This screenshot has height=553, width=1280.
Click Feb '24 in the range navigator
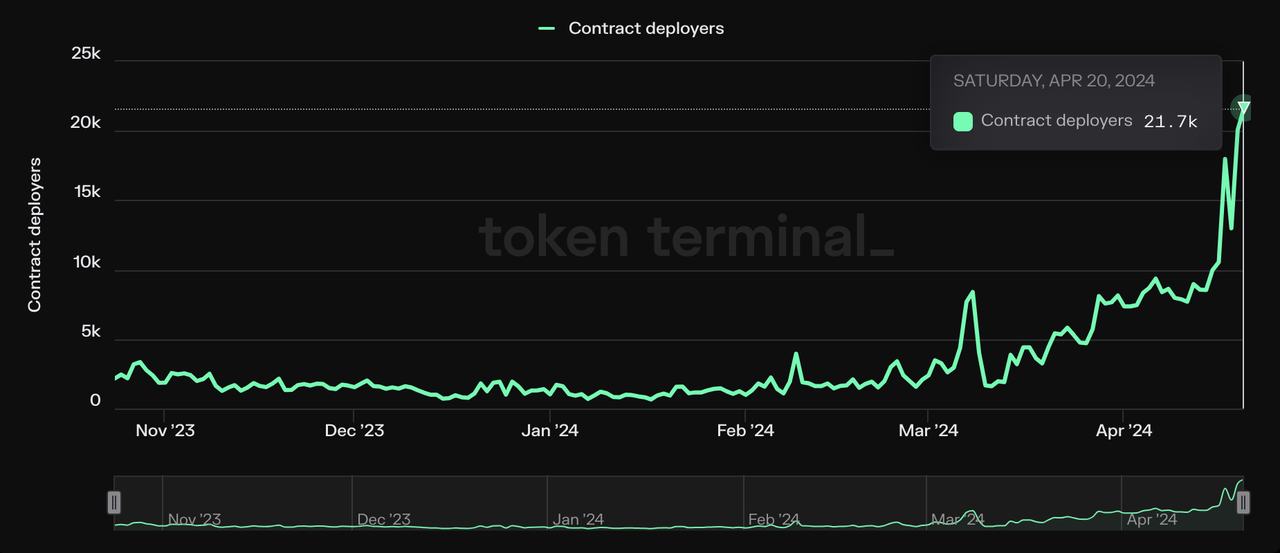775,519
